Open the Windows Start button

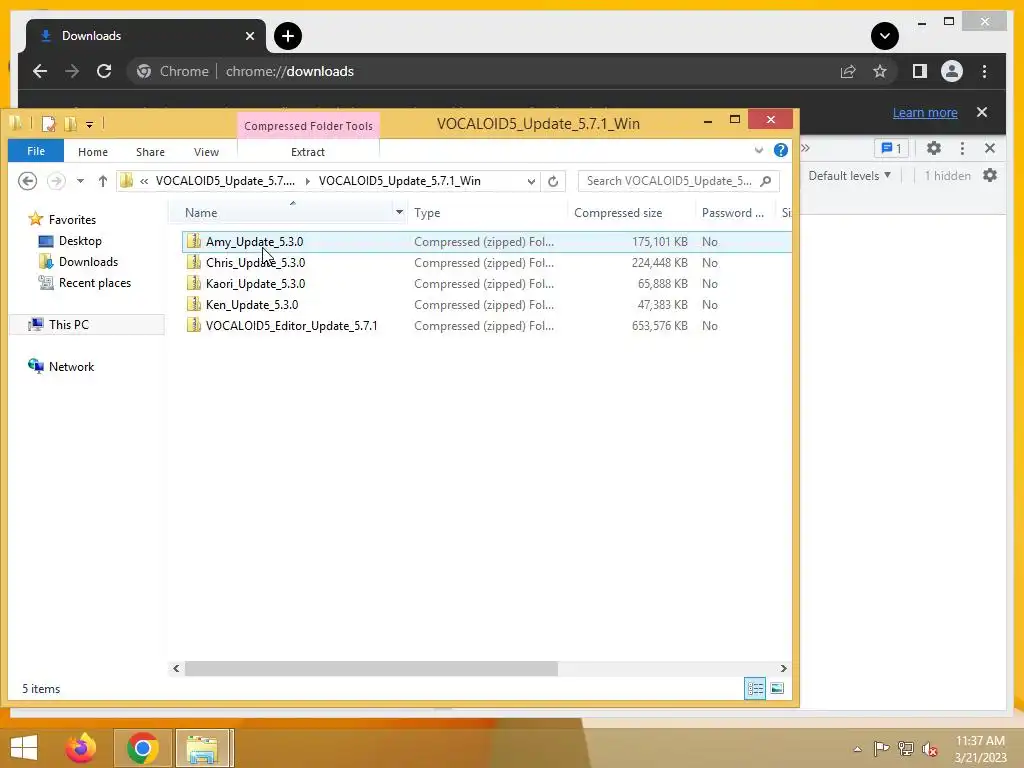pos(24,748)
